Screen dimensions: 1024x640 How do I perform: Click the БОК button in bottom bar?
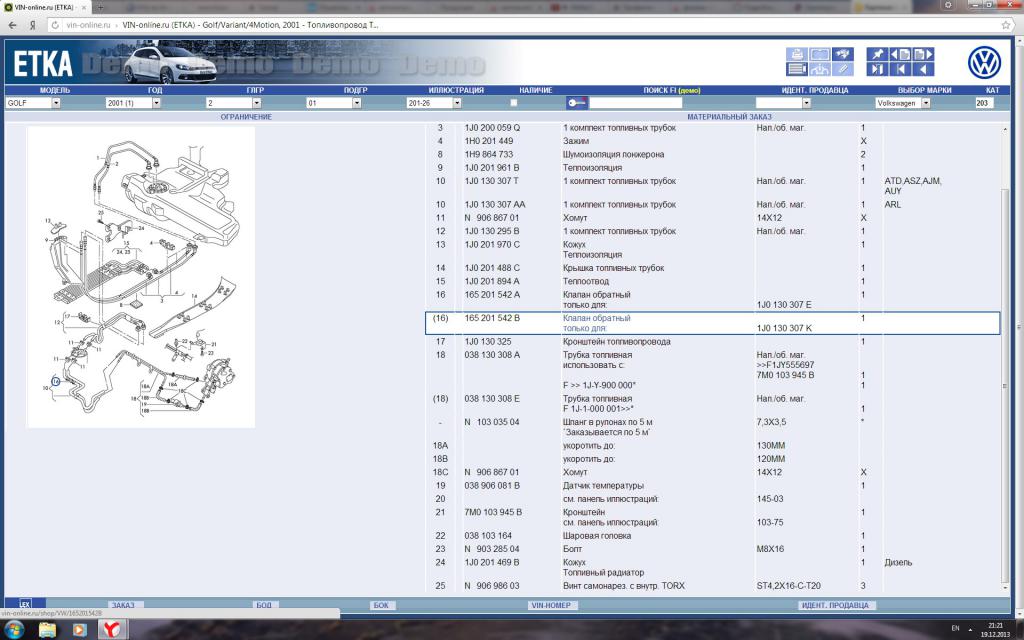381,605
